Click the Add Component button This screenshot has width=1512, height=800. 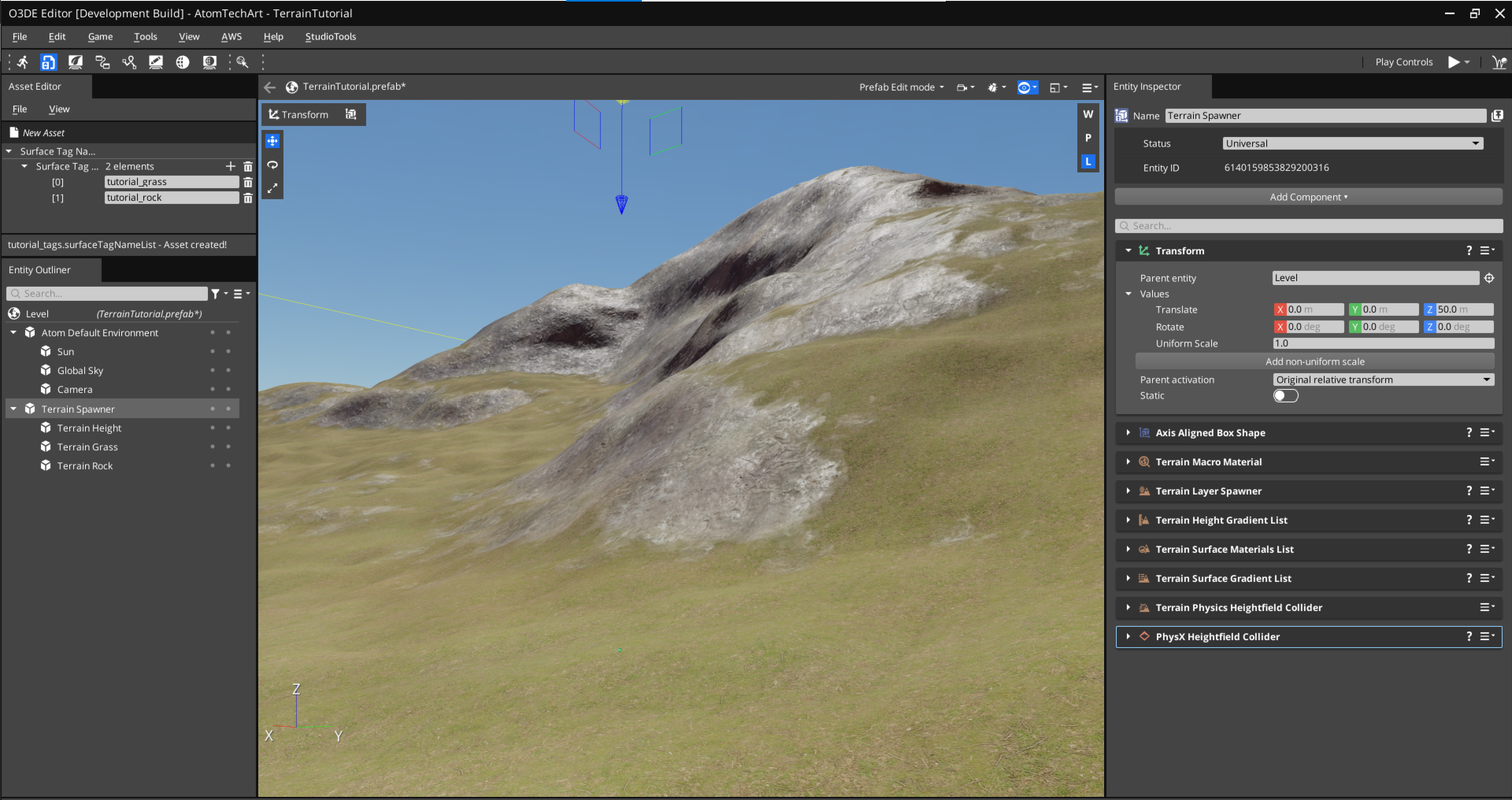pos(1308,197)
